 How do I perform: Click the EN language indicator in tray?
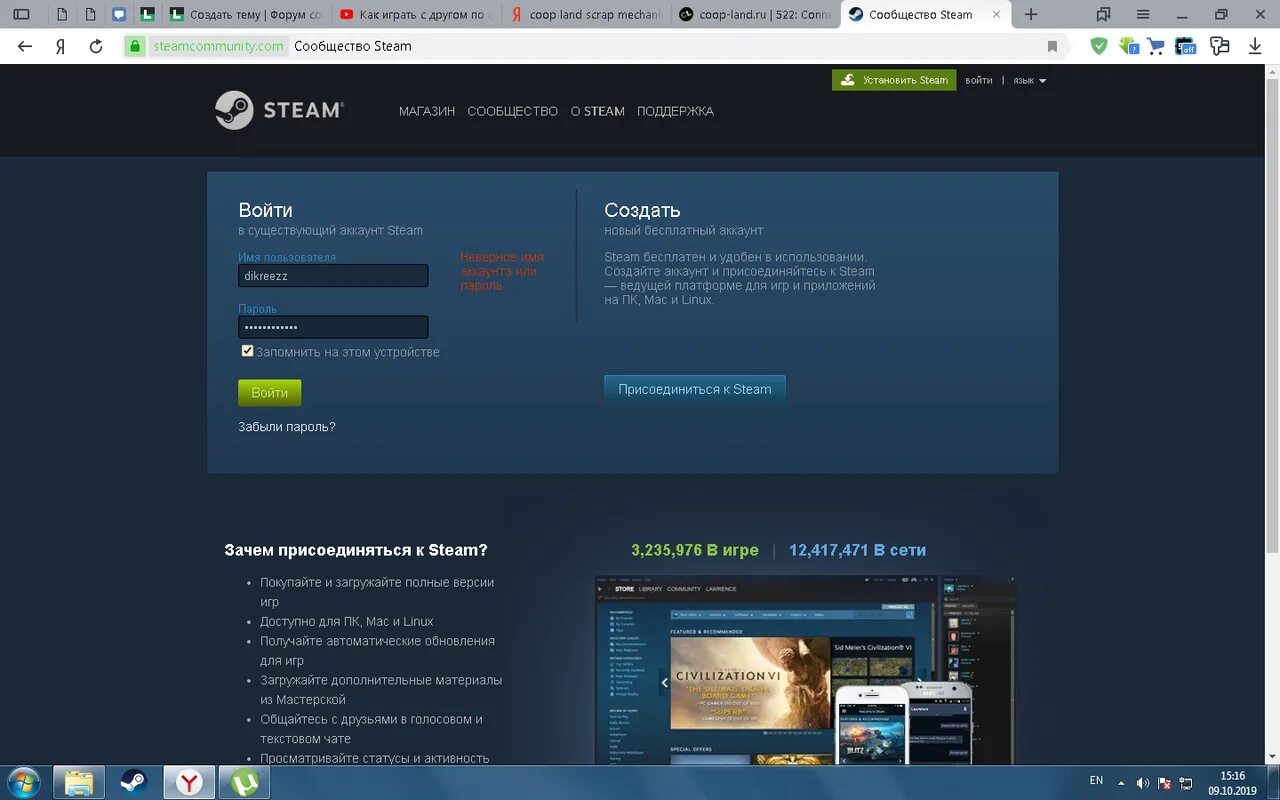tap(1096, 780)
